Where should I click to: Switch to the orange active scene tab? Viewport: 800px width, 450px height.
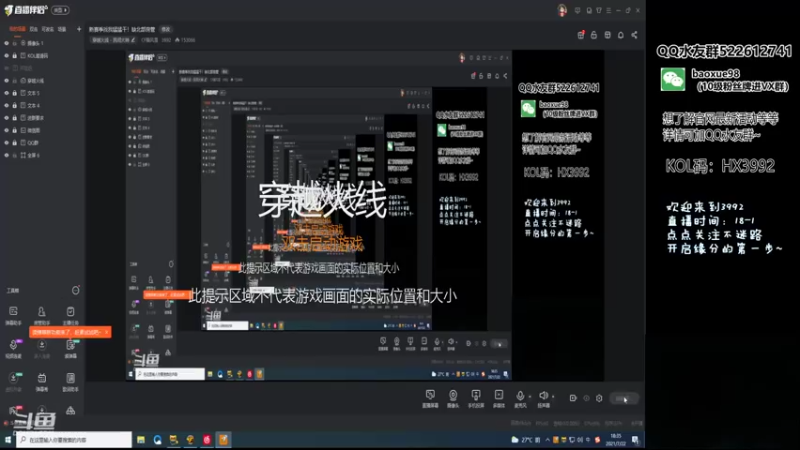[x=17, y=29]
